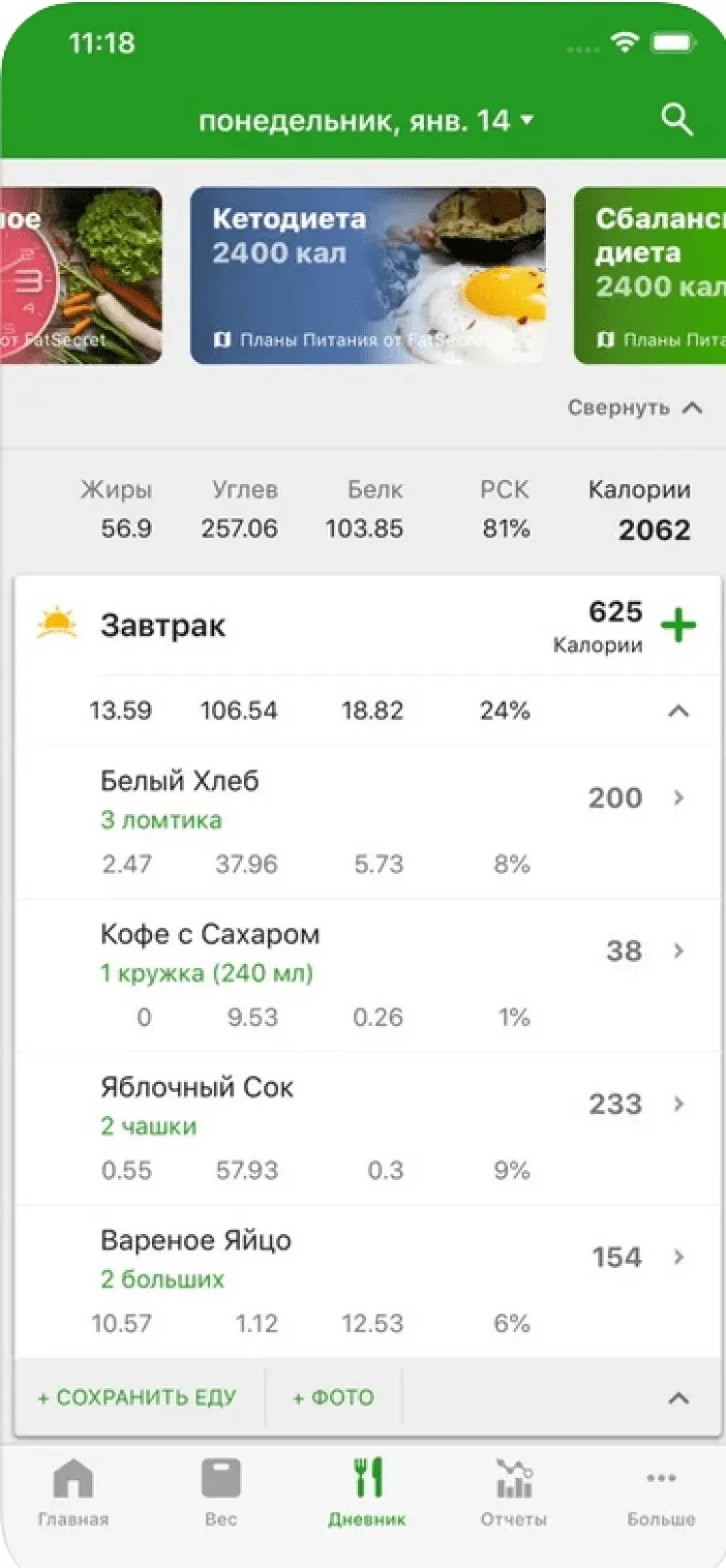Viewport: 726px width, 1568px height.
Task: Select the Дневник fork and knife icon
Action: click(367, 1480)
